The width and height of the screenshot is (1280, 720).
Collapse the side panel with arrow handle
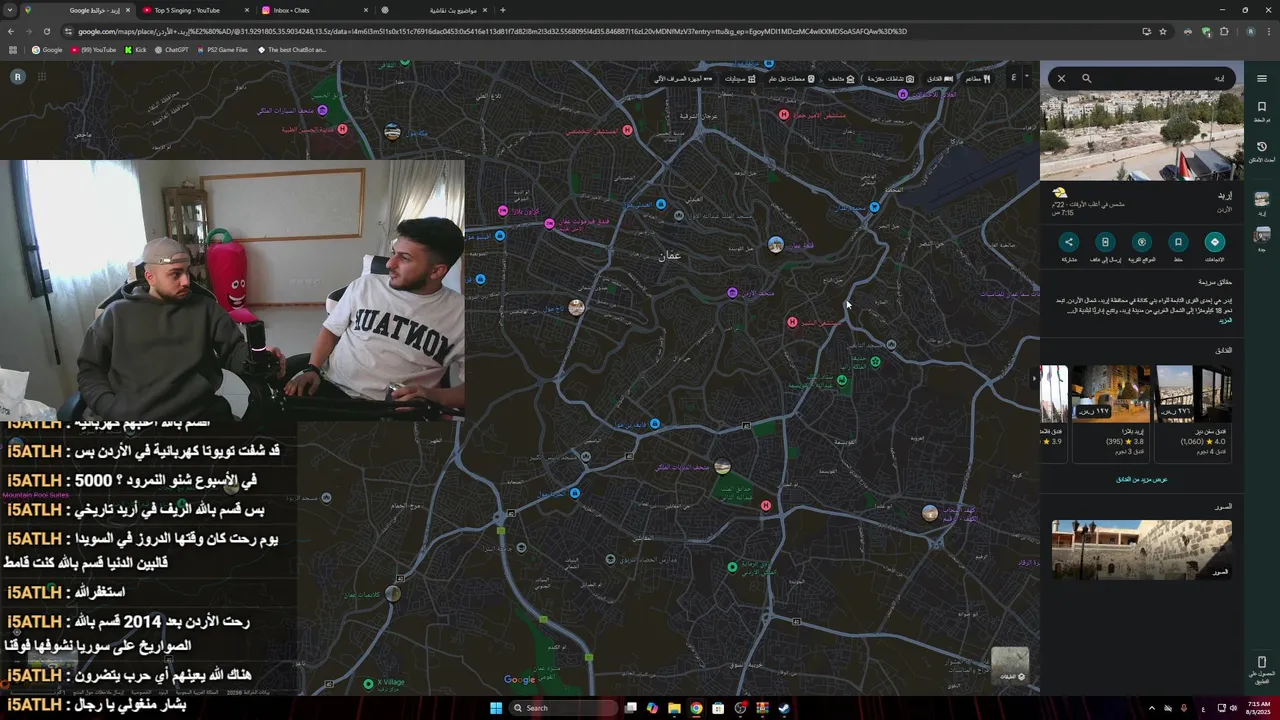pos(1035,378)
